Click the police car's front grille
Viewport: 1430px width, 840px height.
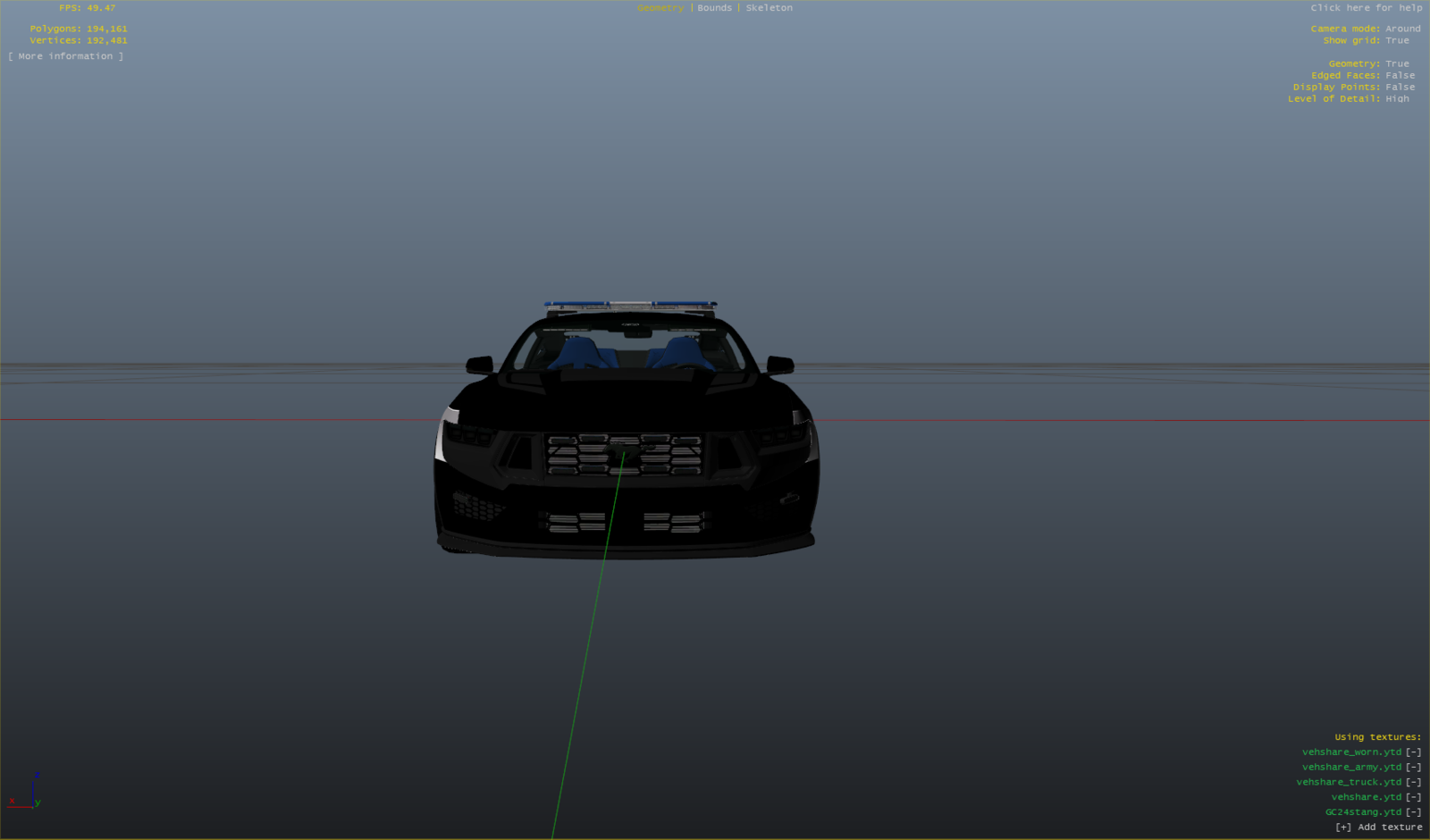point(624,455)
